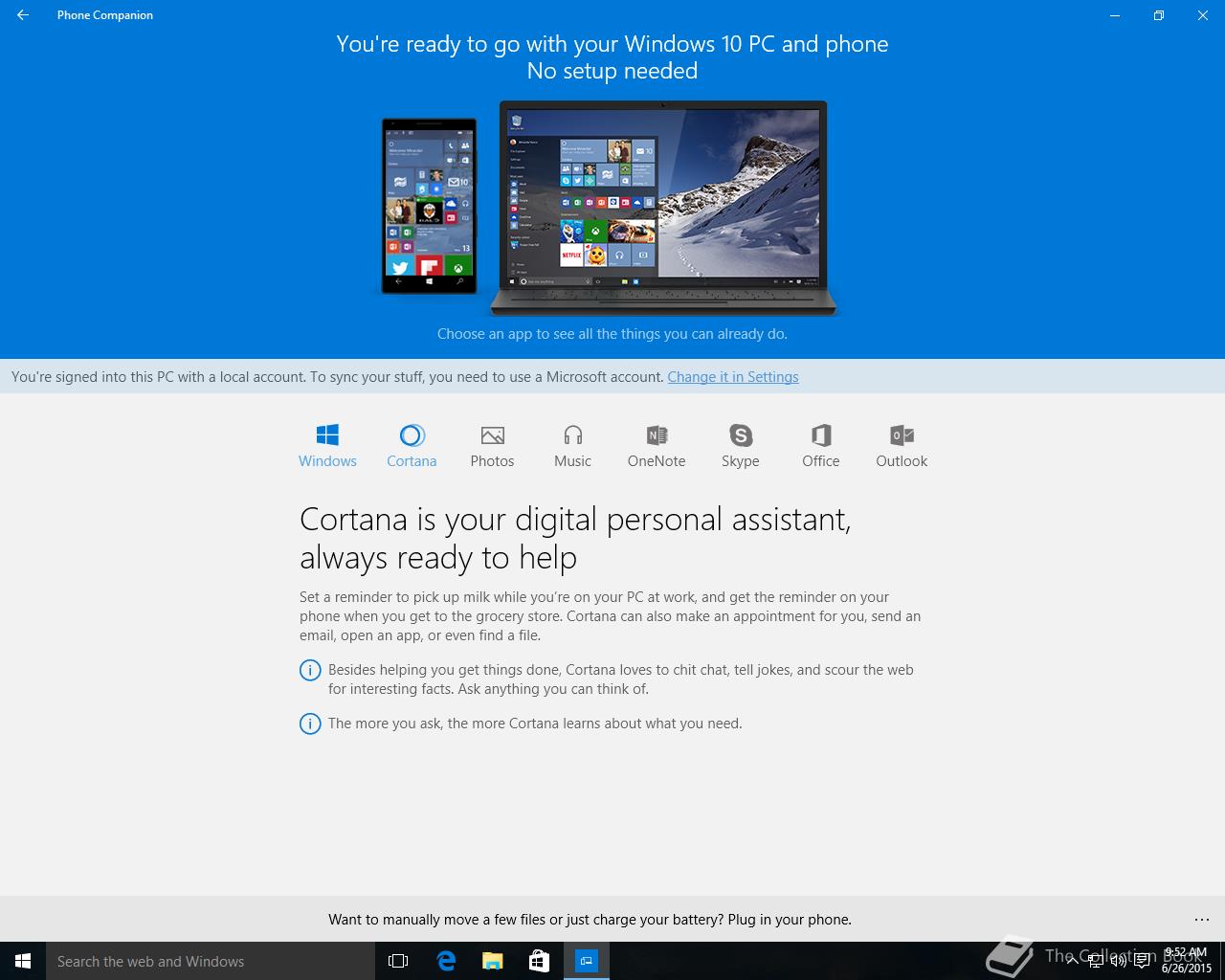The image size is (1225, 980).
Task: Open Change it in Settings link
Action: (733, 377)
